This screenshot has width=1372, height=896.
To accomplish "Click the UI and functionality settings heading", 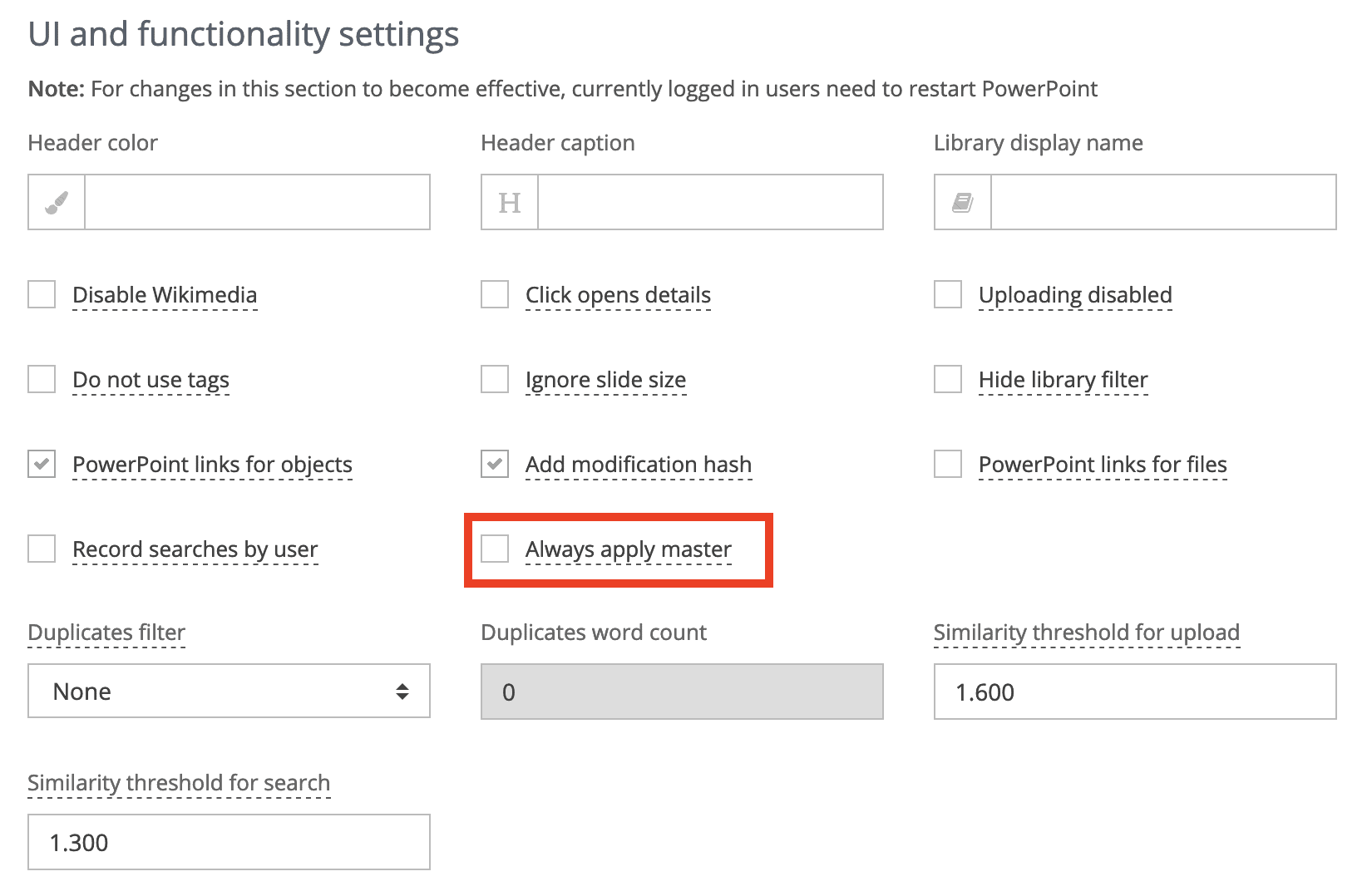I will click(244, 35).
